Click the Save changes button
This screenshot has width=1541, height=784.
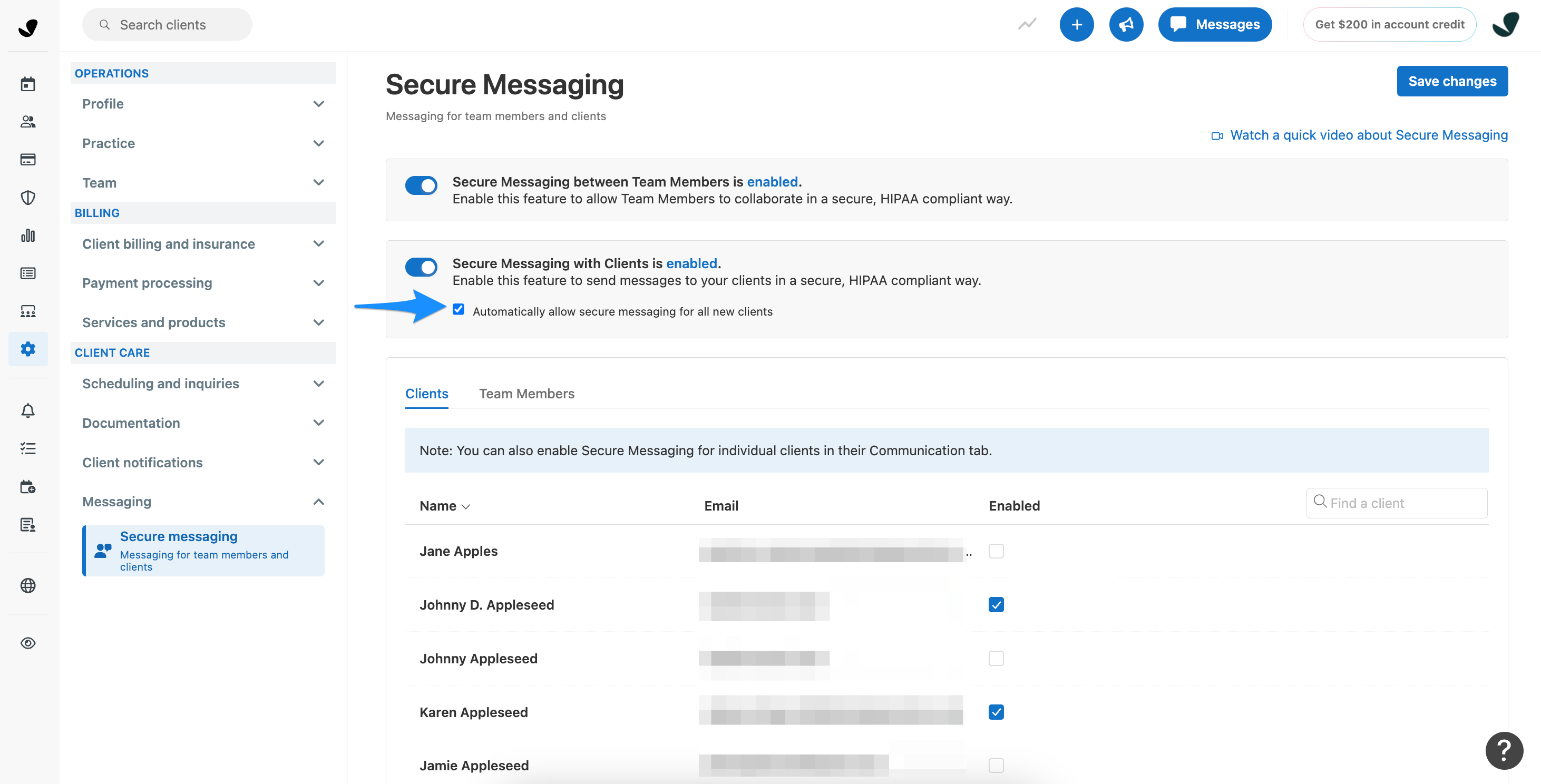(x=1452, y=81)
